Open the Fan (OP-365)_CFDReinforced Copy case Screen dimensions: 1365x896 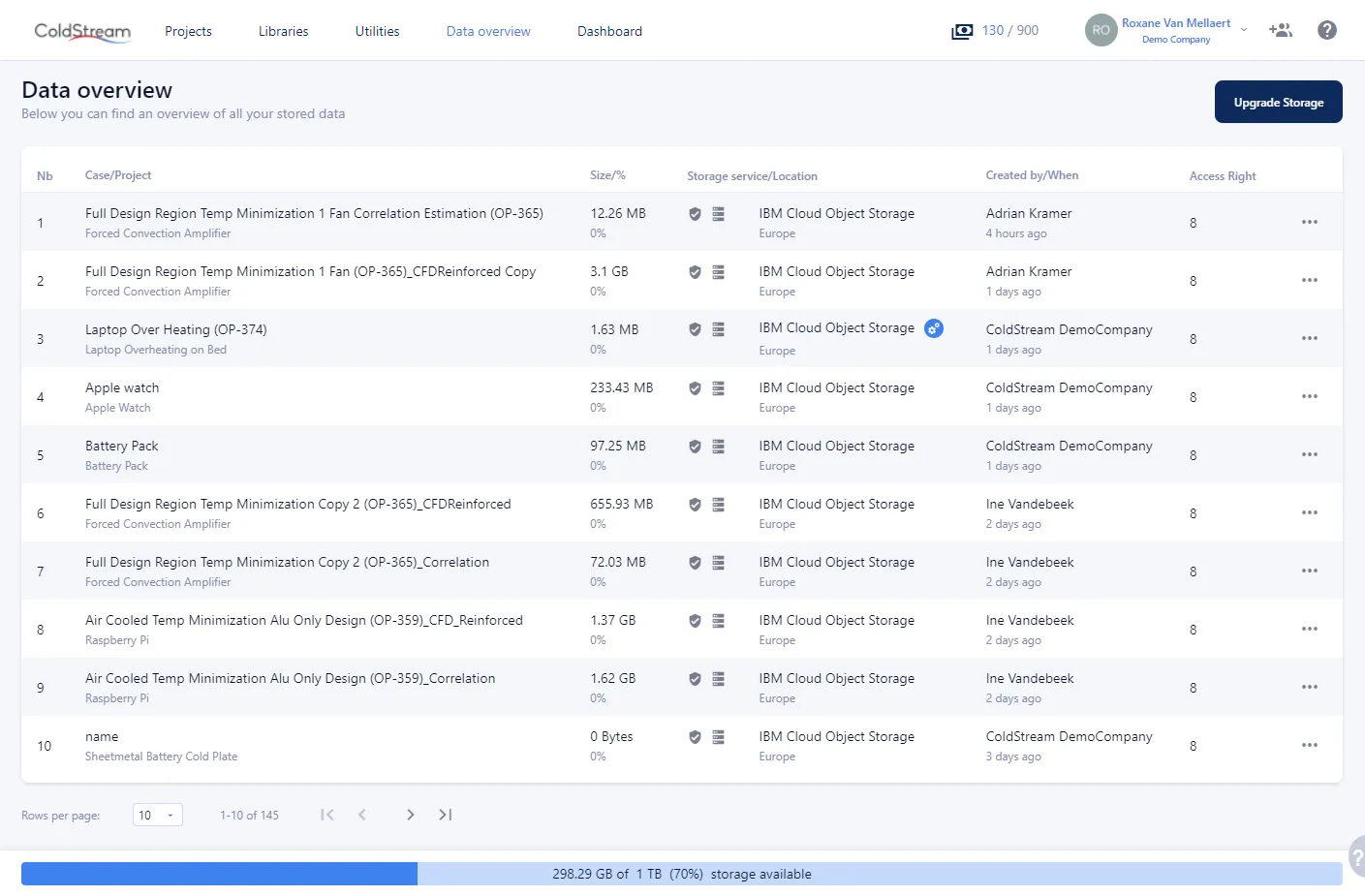(x=310, y=271)
